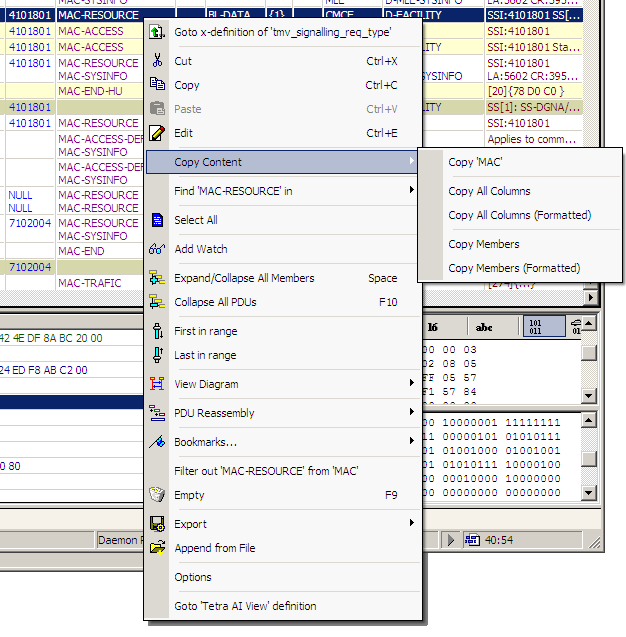The height and width of the screenshot is (637, 626).
Task: Click the View Diagram icon
Action: click(156, 384)
